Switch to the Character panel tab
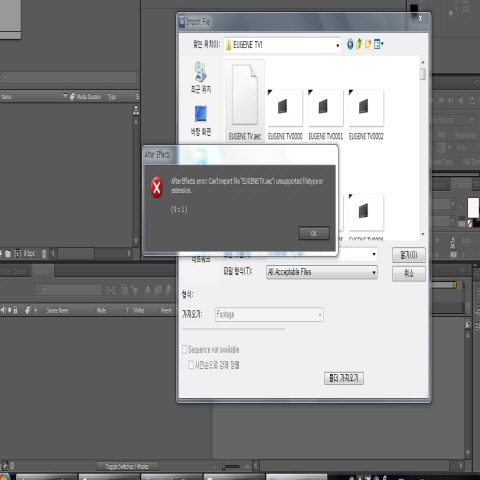The height and width of the screenshot is (480, 480). [x=461, y=184]
